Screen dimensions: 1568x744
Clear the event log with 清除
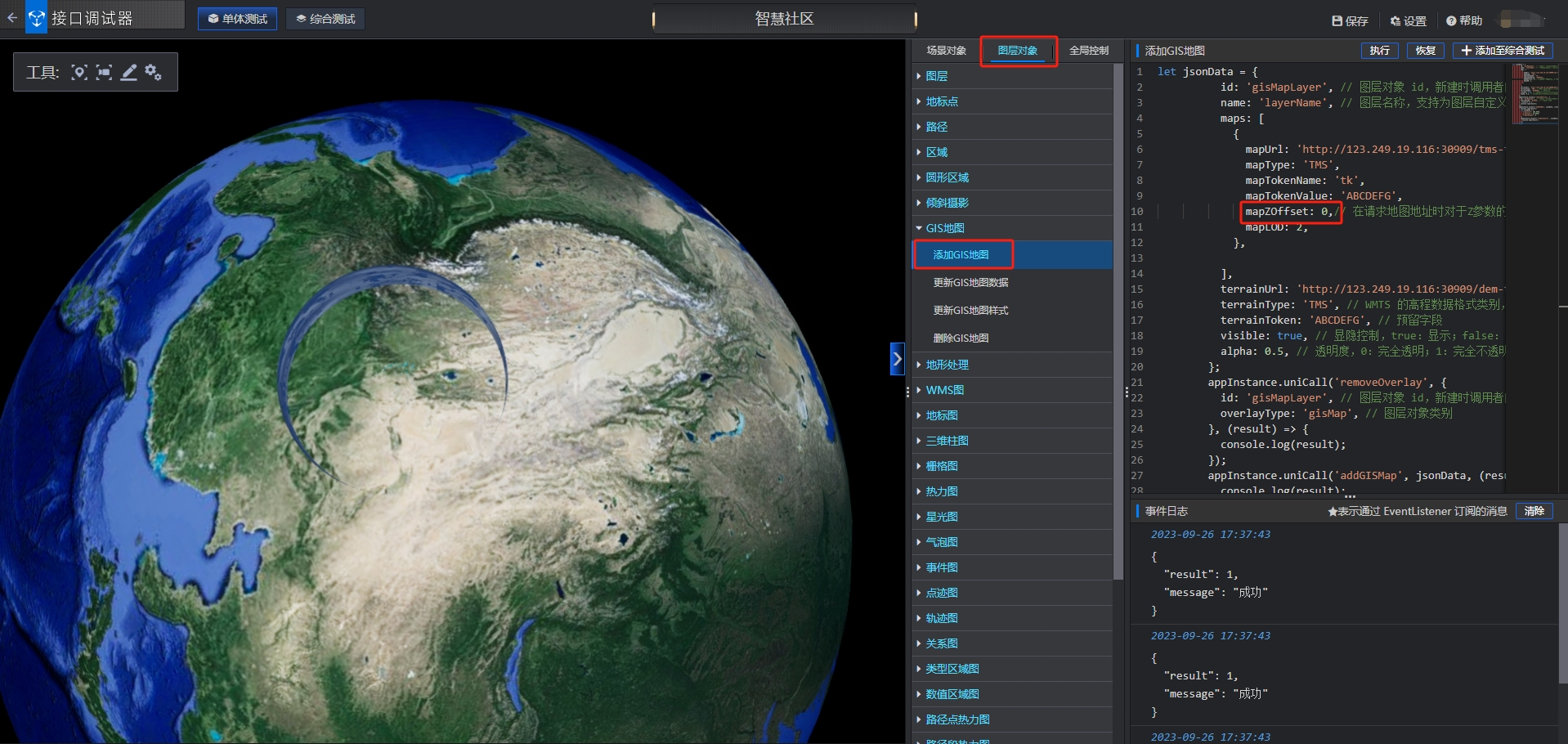click(x=1534, y=511)
